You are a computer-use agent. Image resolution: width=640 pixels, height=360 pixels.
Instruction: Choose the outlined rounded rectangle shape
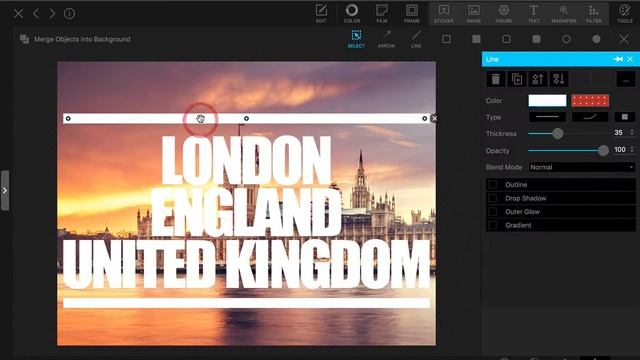pos(507,39)
